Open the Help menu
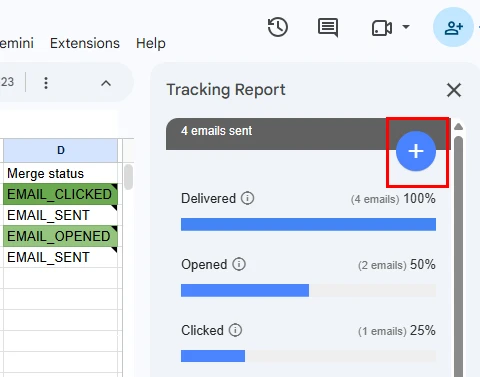Screen dimensions: 480x377 (151, 43)
